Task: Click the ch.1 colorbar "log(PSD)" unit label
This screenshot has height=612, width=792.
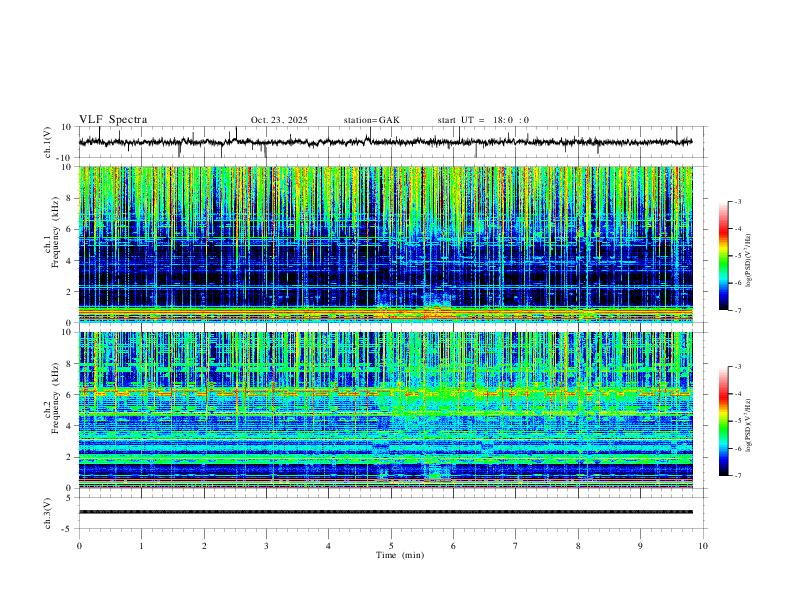Action: (748, 260)
